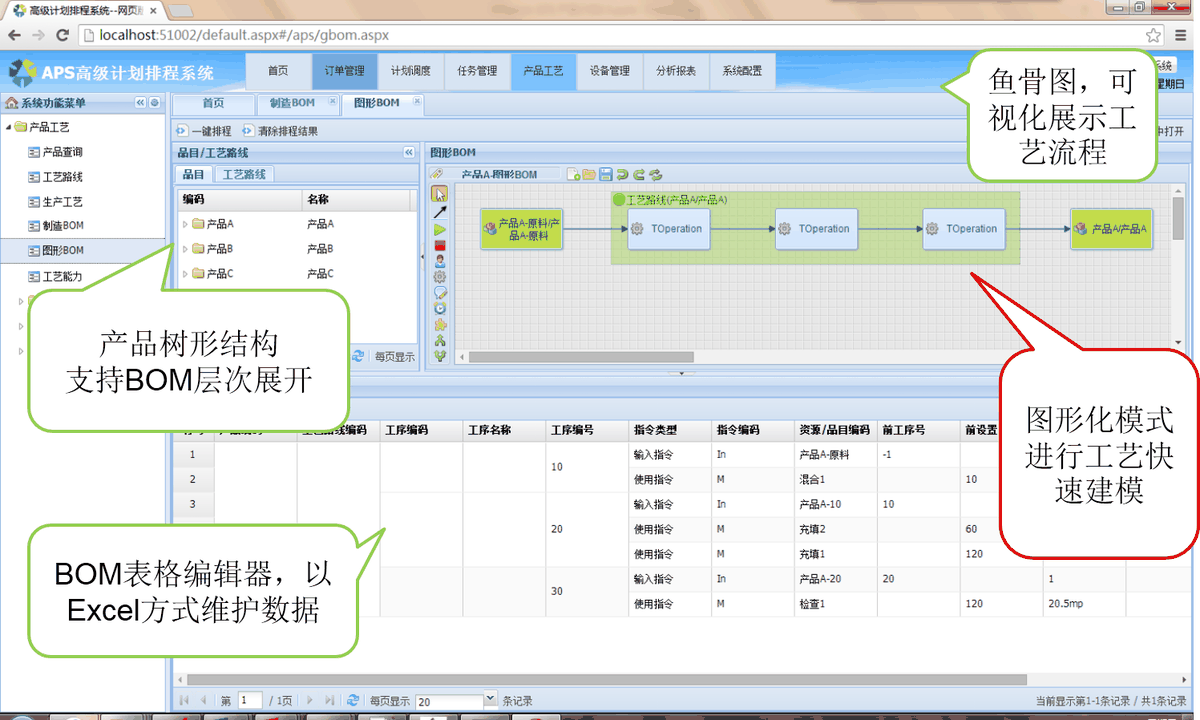Expand the 产品A tree node
The image size is (1200, 720).
click(x=185, y=224)
